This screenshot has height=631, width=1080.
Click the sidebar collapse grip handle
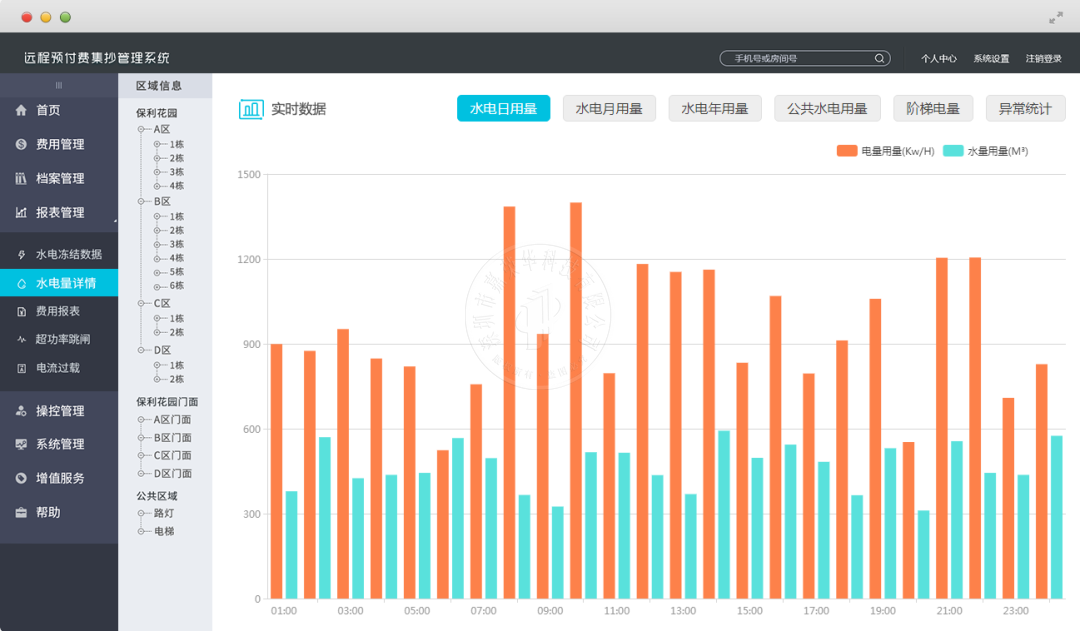tap(59, 85)
